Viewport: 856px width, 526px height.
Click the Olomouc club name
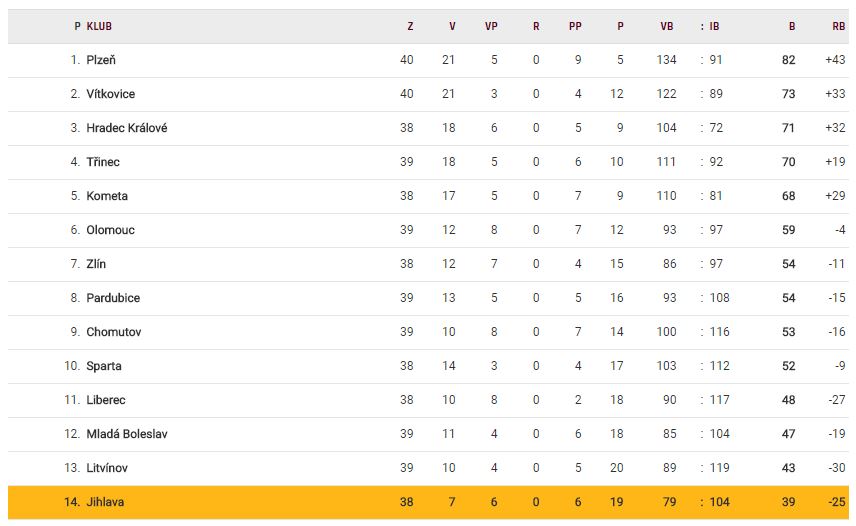[110, 230]
